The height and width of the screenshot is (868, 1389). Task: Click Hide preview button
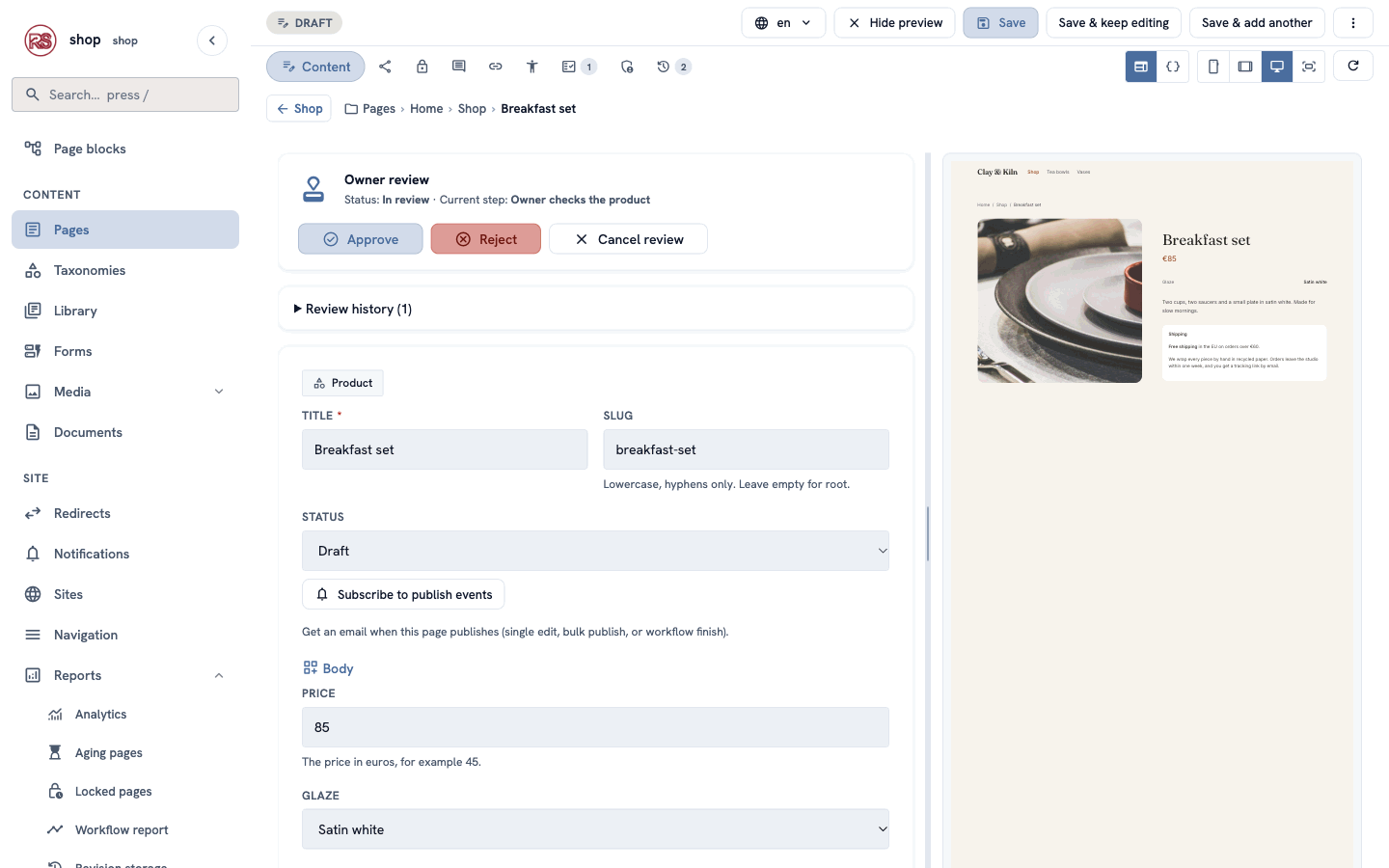tap(895, 23)
